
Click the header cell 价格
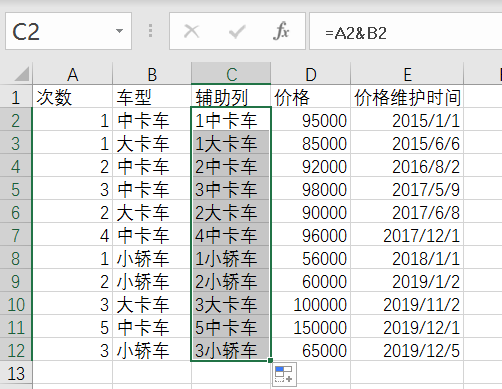(x=310, y=96)
